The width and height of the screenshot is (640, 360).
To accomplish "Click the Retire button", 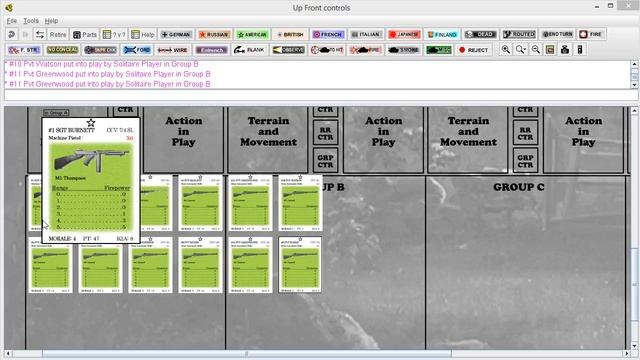I will 58,35.
